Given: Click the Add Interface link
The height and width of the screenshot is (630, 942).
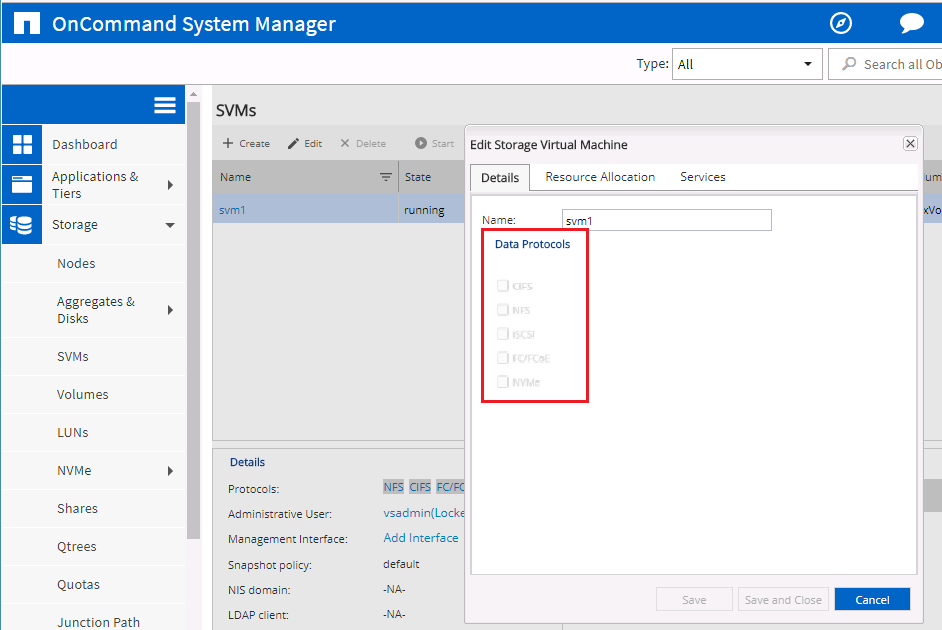Looking at the screenshot, I should click(x=421, y=538).
